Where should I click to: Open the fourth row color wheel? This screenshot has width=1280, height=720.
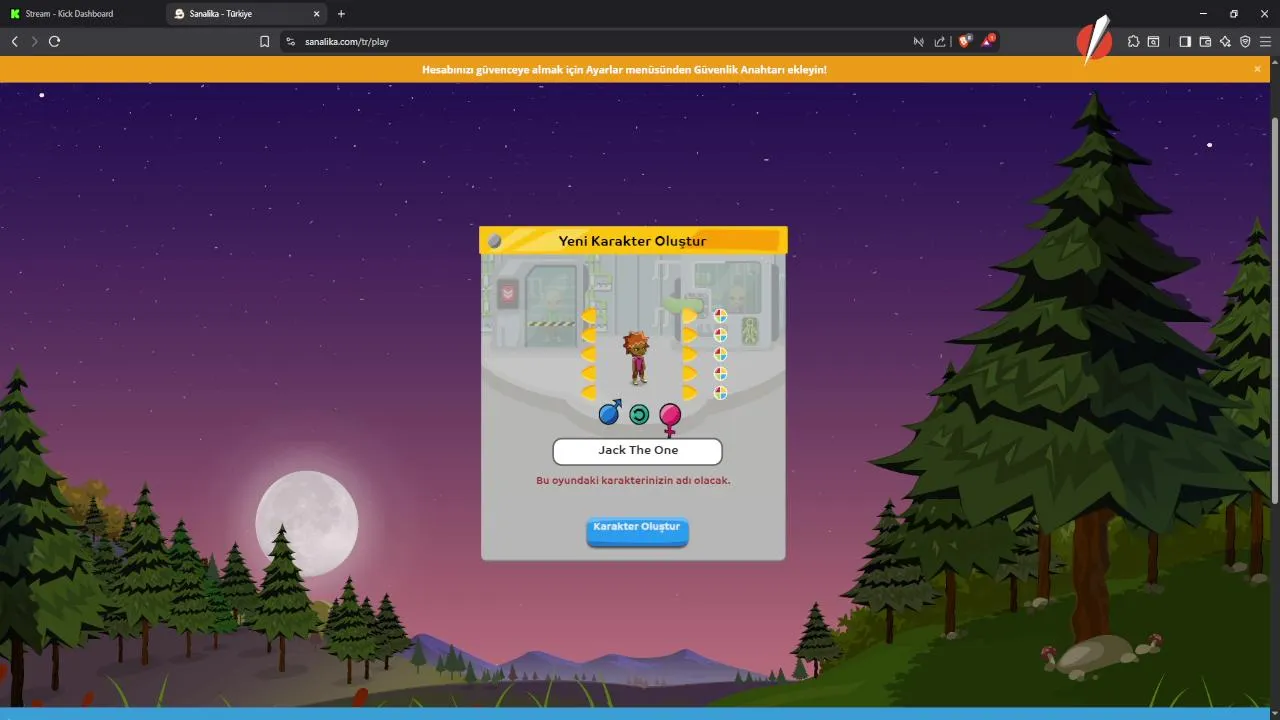pos(720,373)
